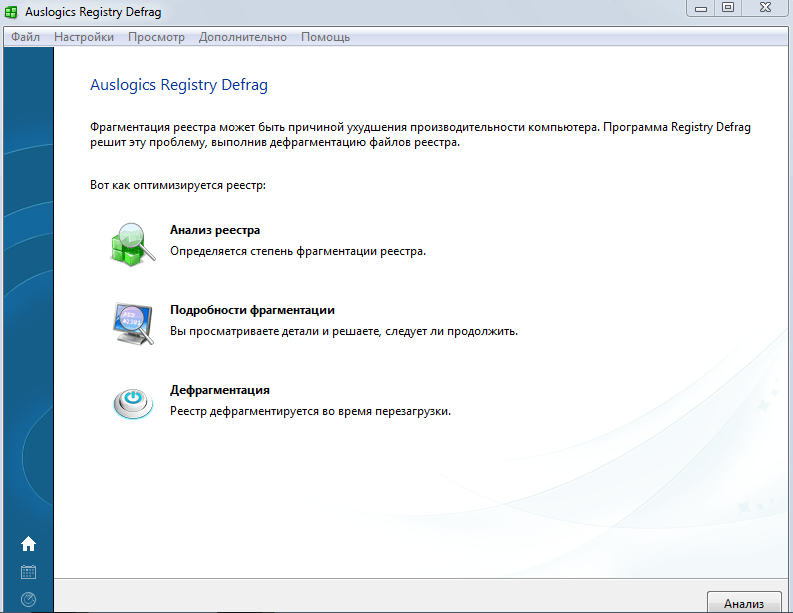The image size is (793, 613).
Task: Click text 'Вот как оптимизируется реестр:'
Action: point(178,185)
